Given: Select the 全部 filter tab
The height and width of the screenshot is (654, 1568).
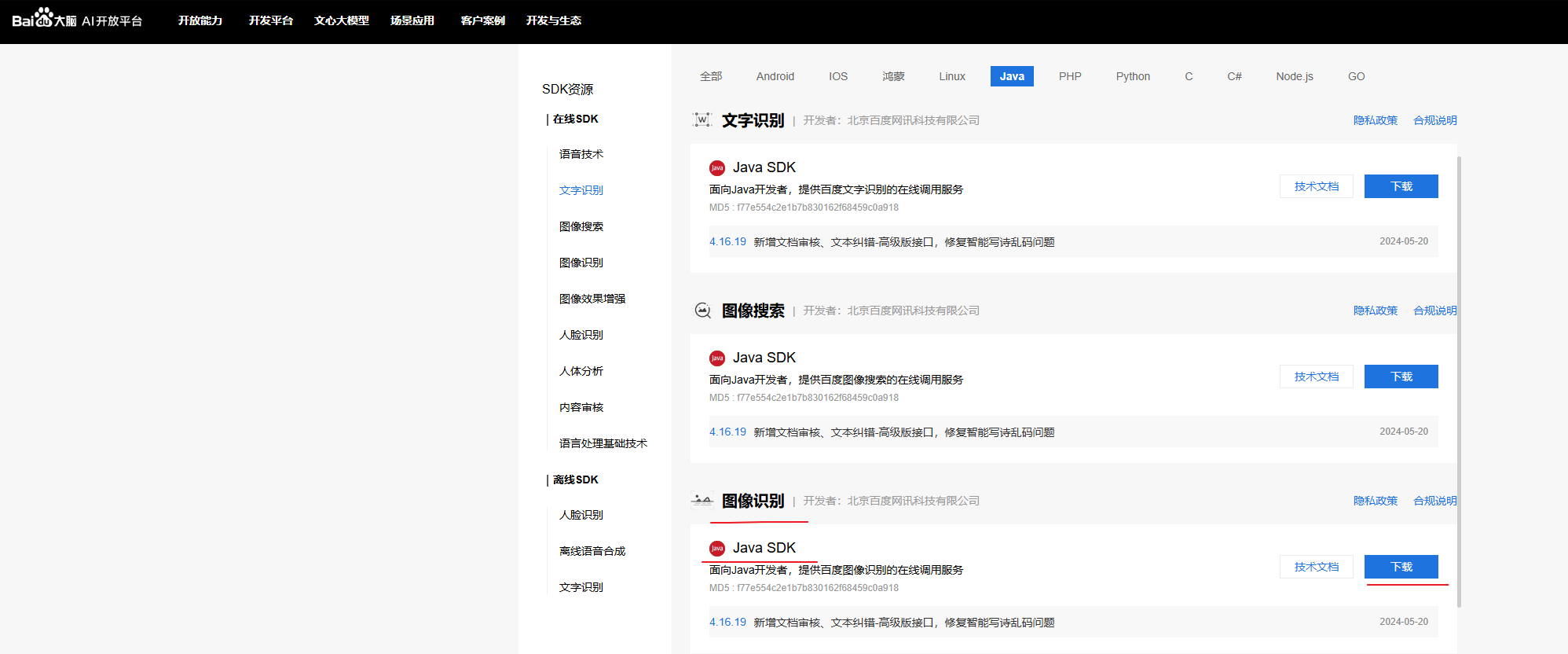Looking at the screenshot, I should (711, 76).
